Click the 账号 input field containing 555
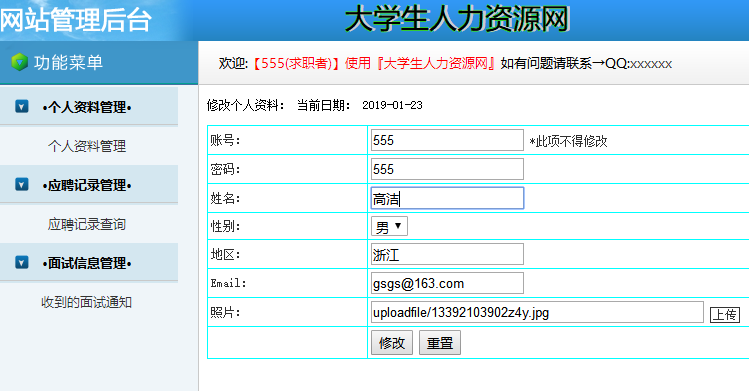This screenshot has width=749, height=391. [447, 140]
